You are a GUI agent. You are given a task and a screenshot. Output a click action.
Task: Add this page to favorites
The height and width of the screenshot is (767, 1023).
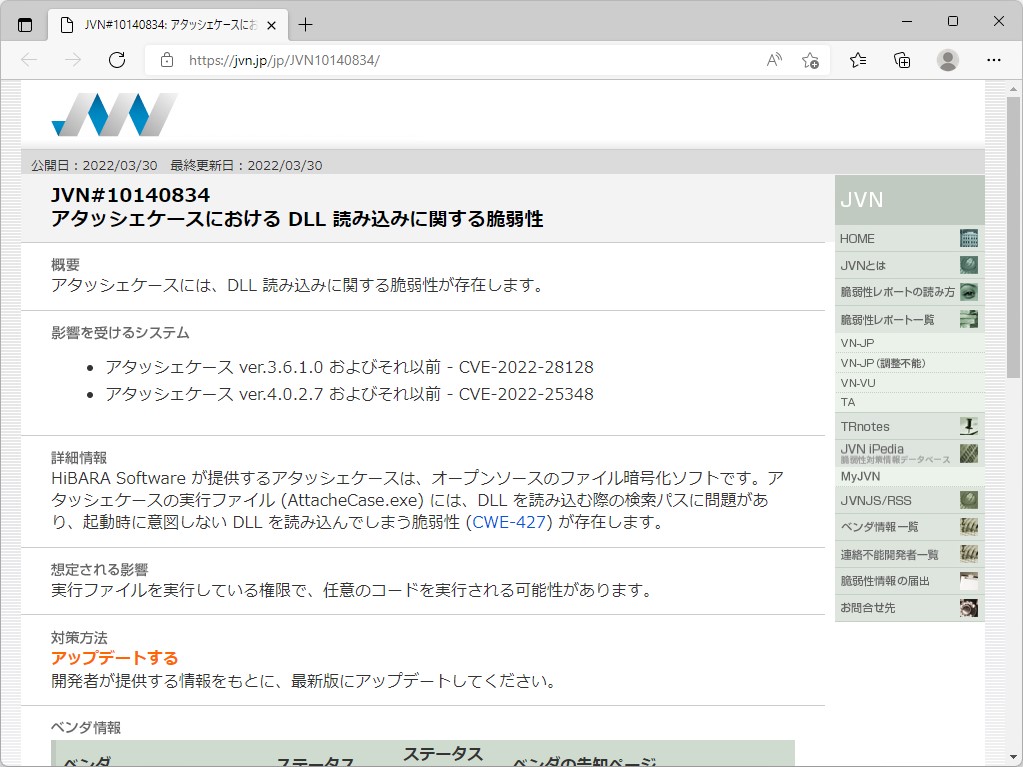(x=811, y=60)
